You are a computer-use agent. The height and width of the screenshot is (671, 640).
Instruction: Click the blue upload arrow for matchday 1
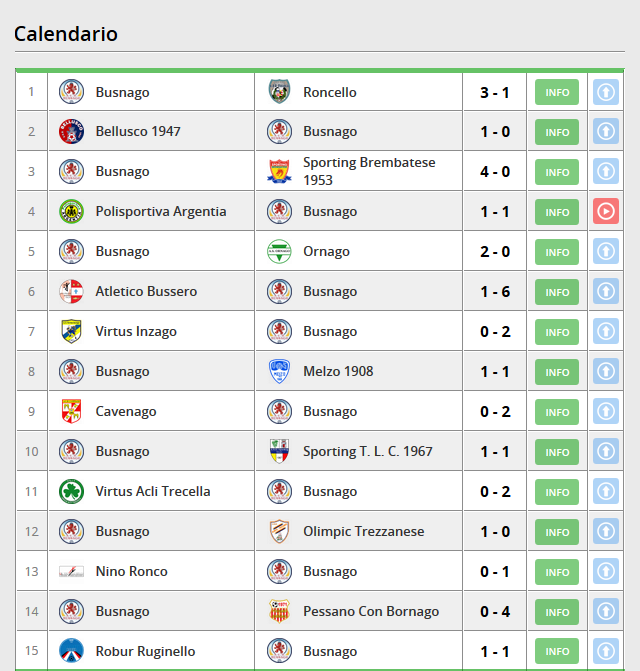tap(605, 92)
